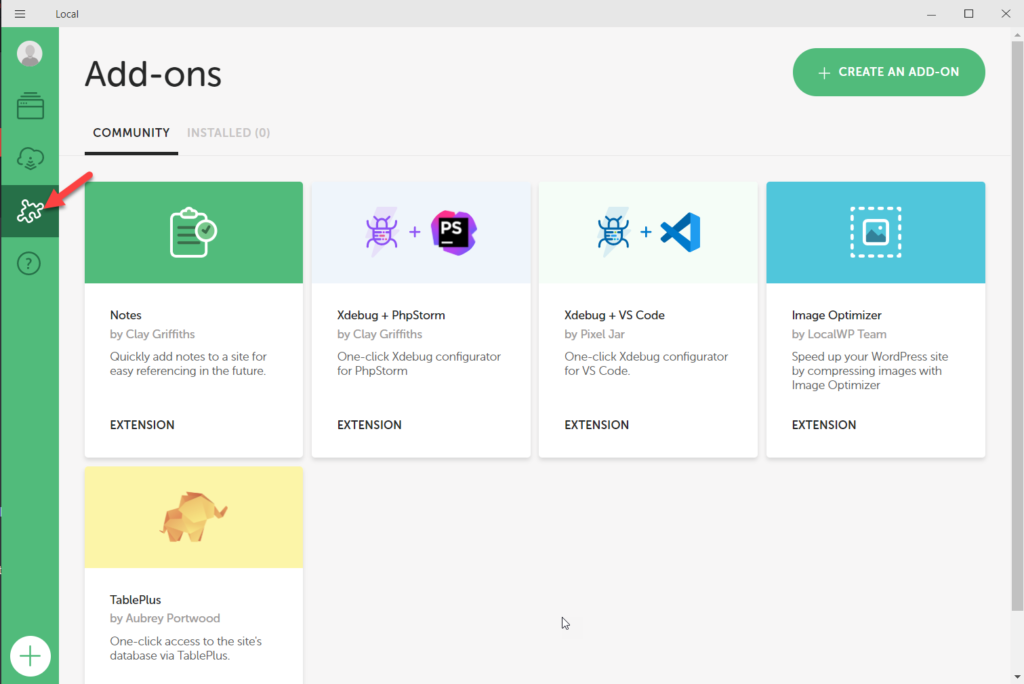Screen dimensions: 1024x684
Task: Minimize the Local window
Action: point(931,14)
